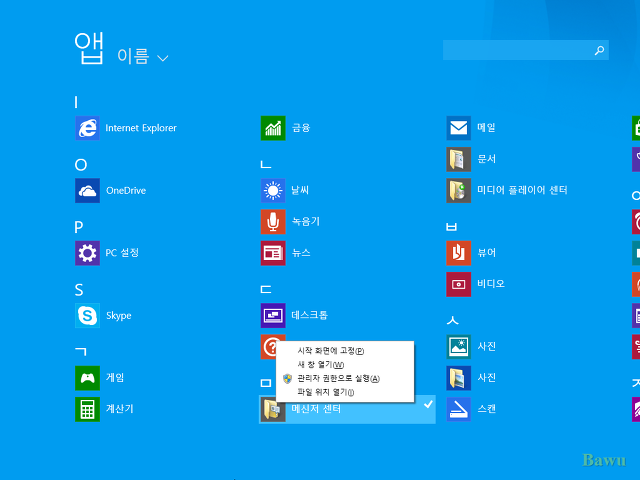
Task: Start Skype from its icon
Action: tap(87, 316)
